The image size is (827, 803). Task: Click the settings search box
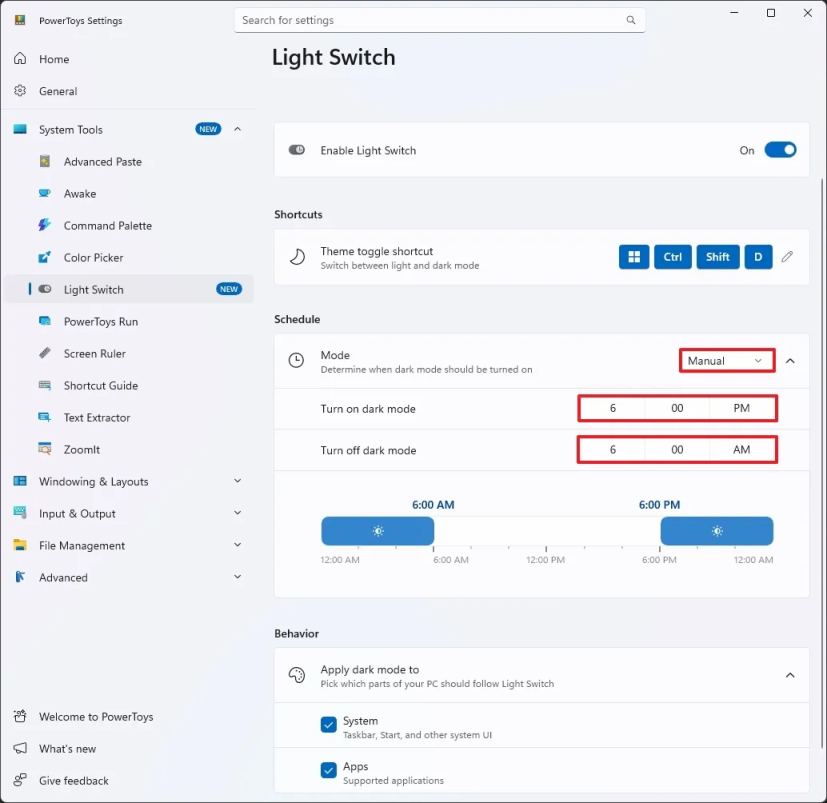point(440,20)
